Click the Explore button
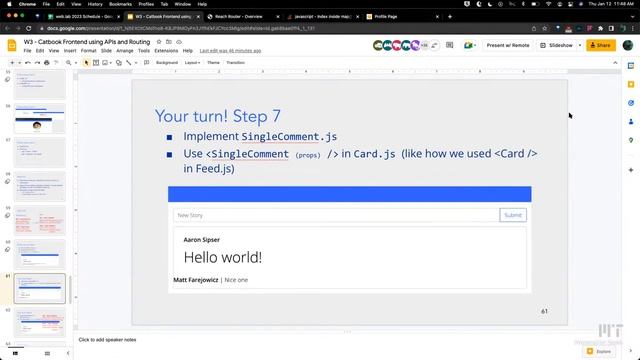The image size is (640, 360). tap(599, 351)
